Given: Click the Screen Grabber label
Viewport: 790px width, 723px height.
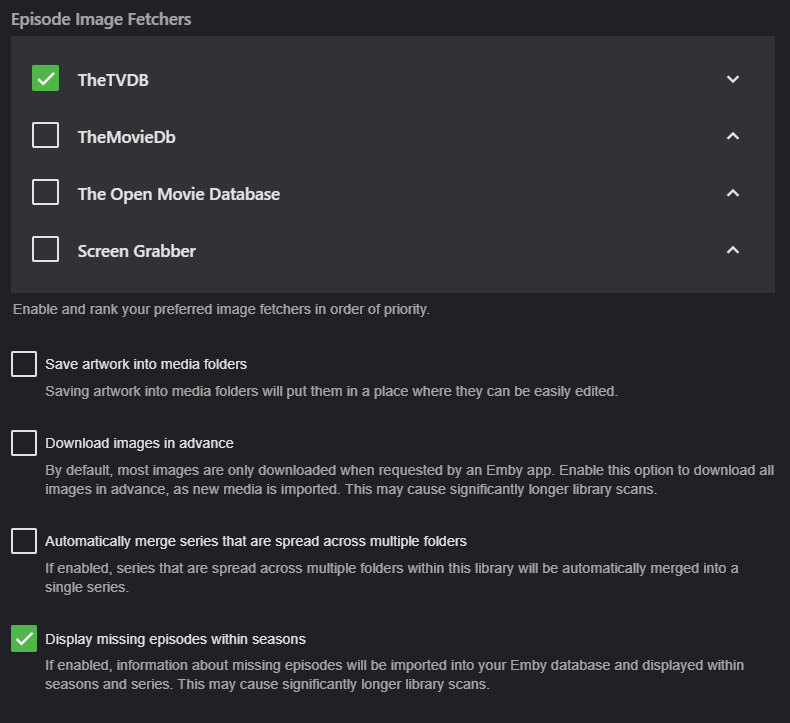Looking at the screenshot, I should coord(136,251).
